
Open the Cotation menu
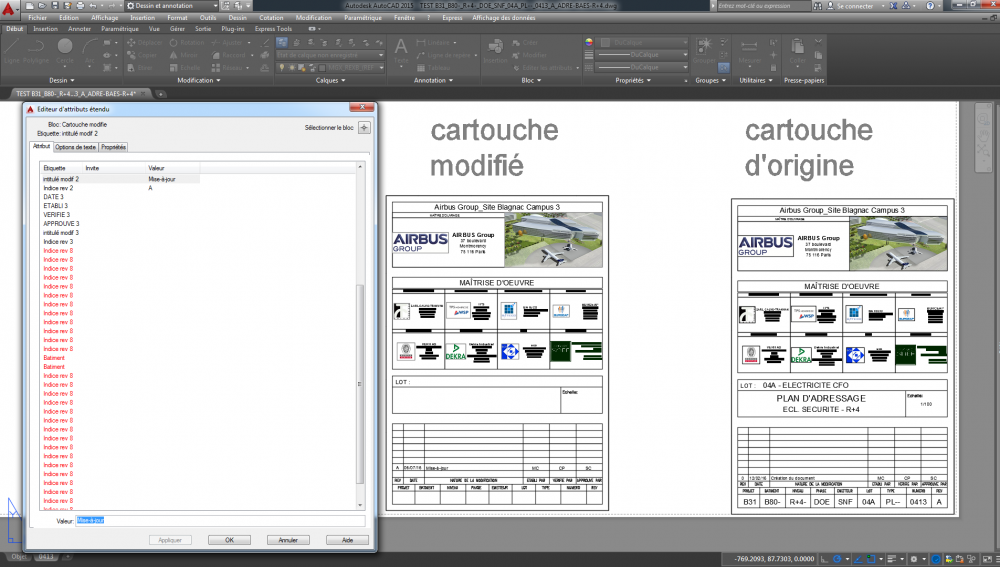point(271,18)
